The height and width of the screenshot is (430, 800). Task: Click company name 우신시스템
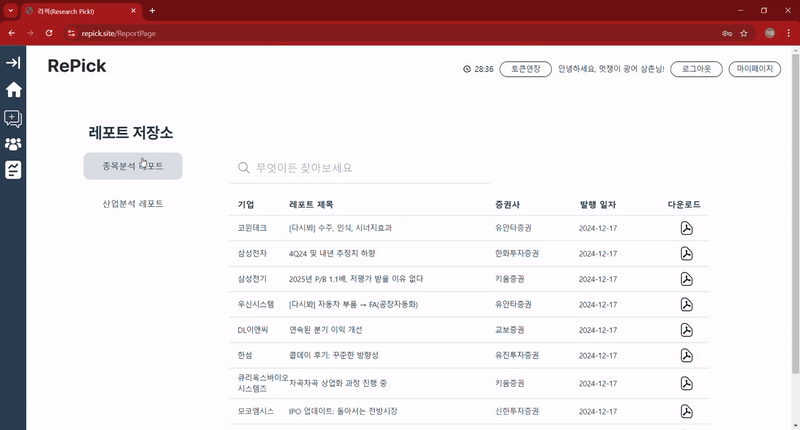coord(256,305)
